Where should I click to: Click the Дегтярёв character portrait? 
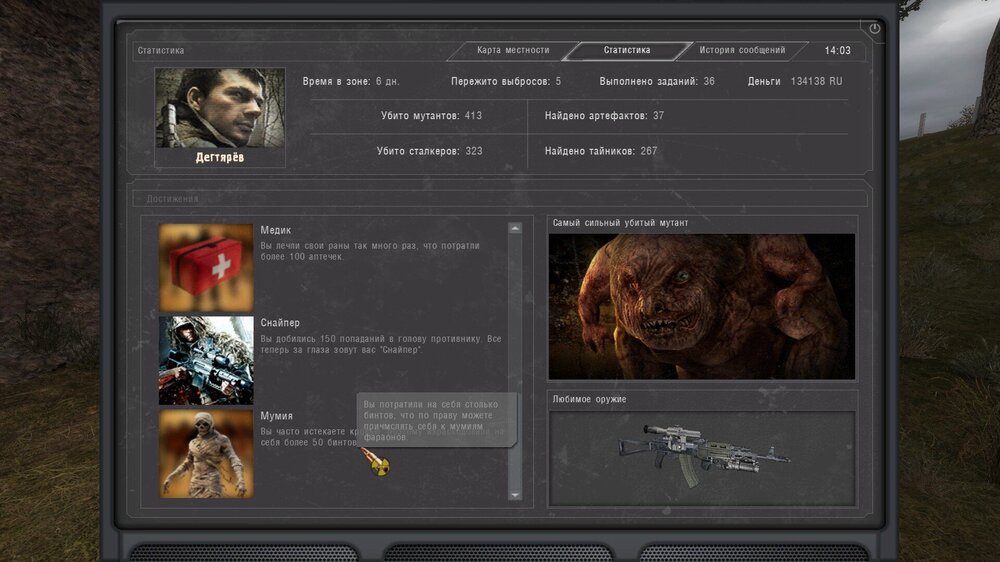click(220, 108)
